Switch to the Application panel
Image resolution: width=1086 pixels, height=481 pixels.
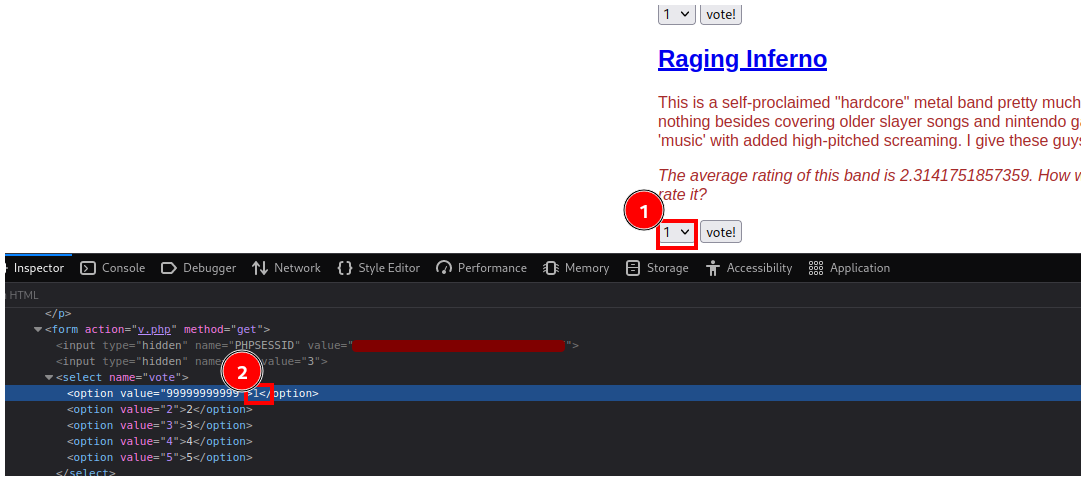pos(849,268)
